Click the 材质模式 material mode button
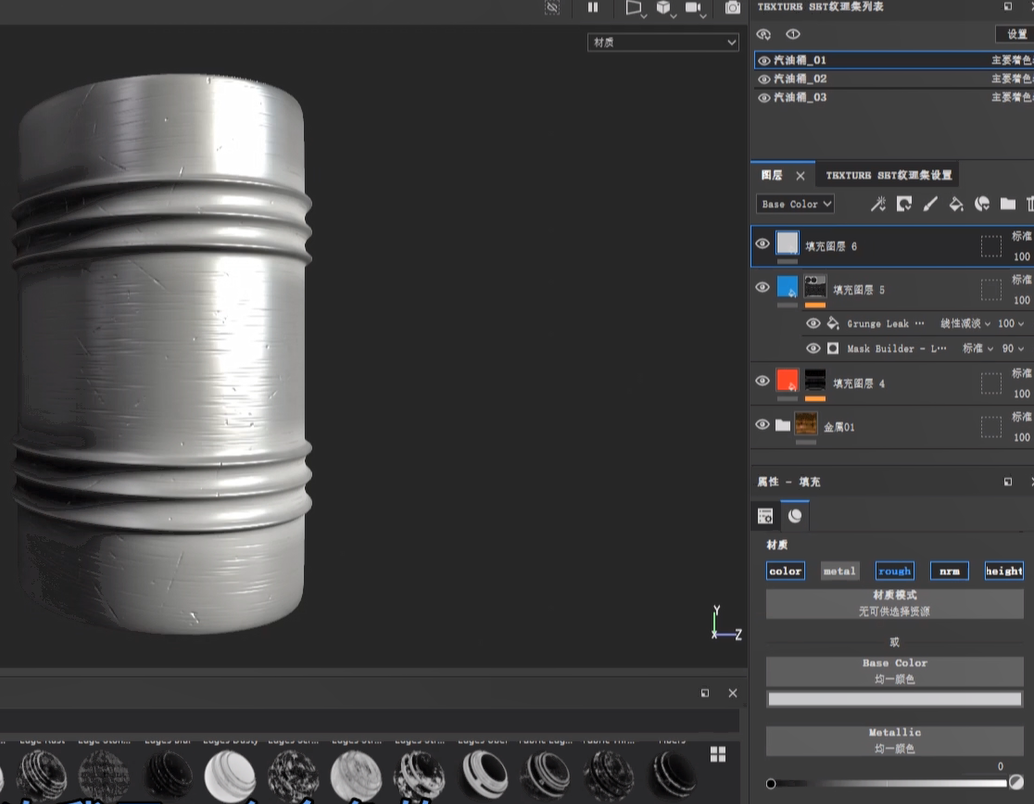The height and width of the screenshot is (804, 1034). tap(894, 603)
